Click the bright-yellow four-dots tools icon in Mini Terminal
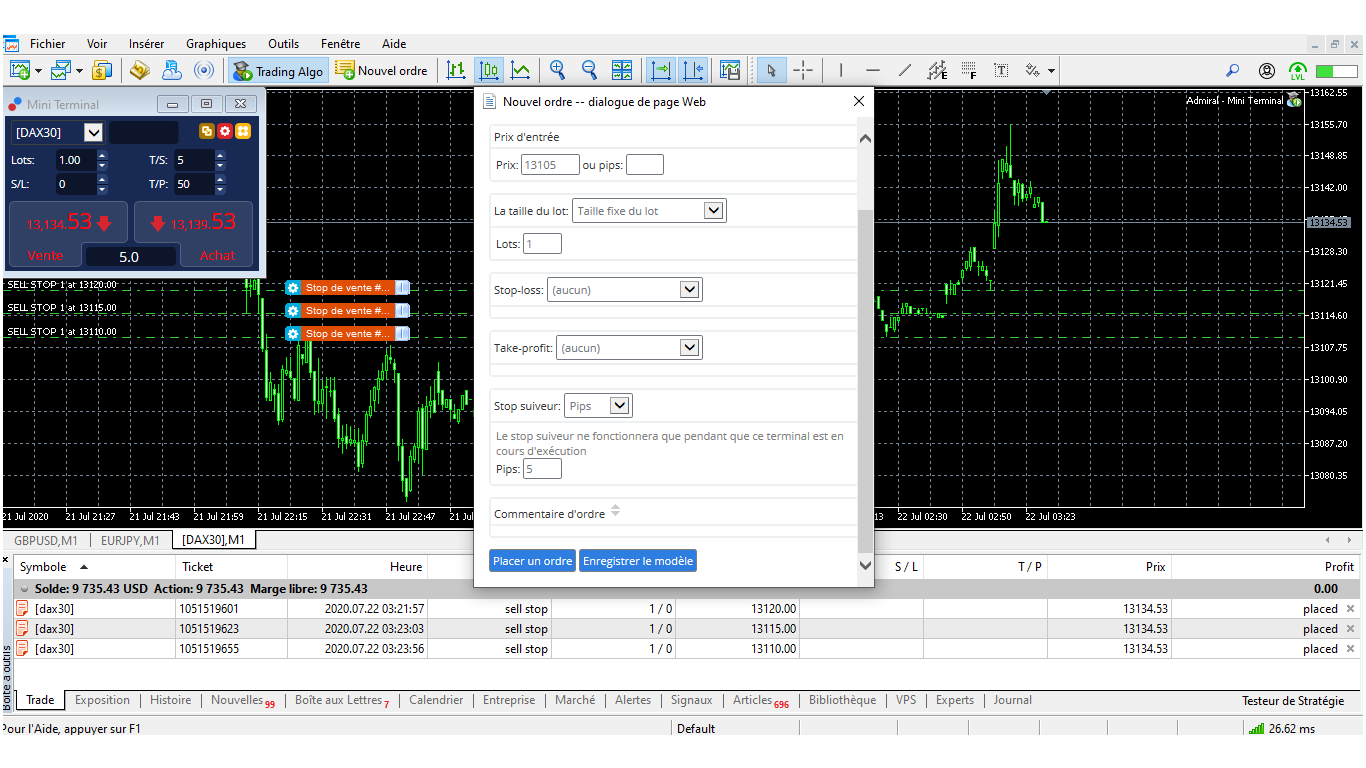 (x=243, y=131)
